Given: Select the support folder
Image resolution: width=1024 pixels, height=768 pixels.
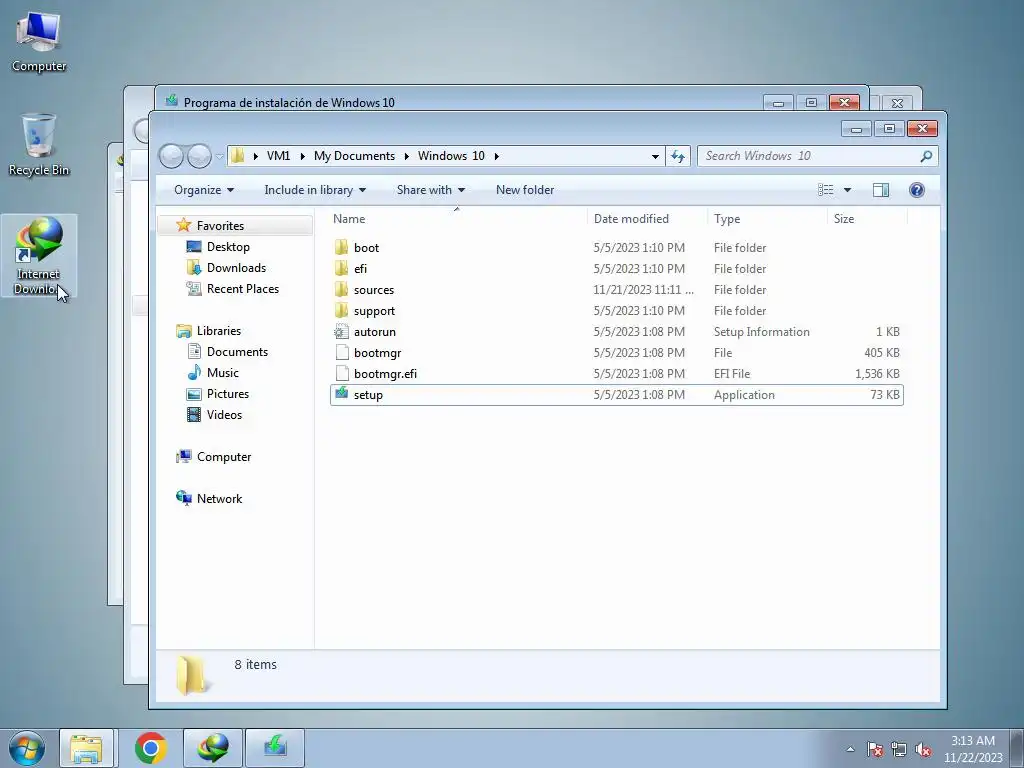Looking at the screenshot, I should point(617,311).
